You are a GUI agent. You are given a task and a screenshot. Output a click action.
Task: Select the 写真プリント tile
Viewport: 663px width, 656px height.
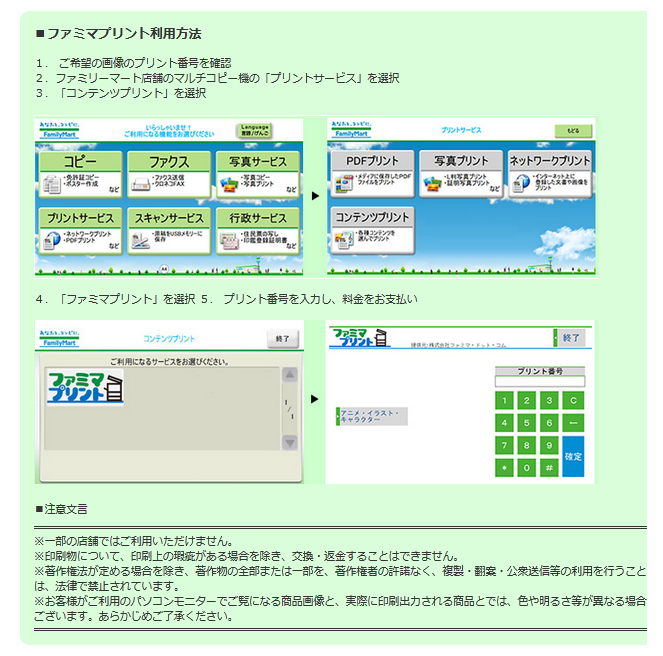coord(461,173)
